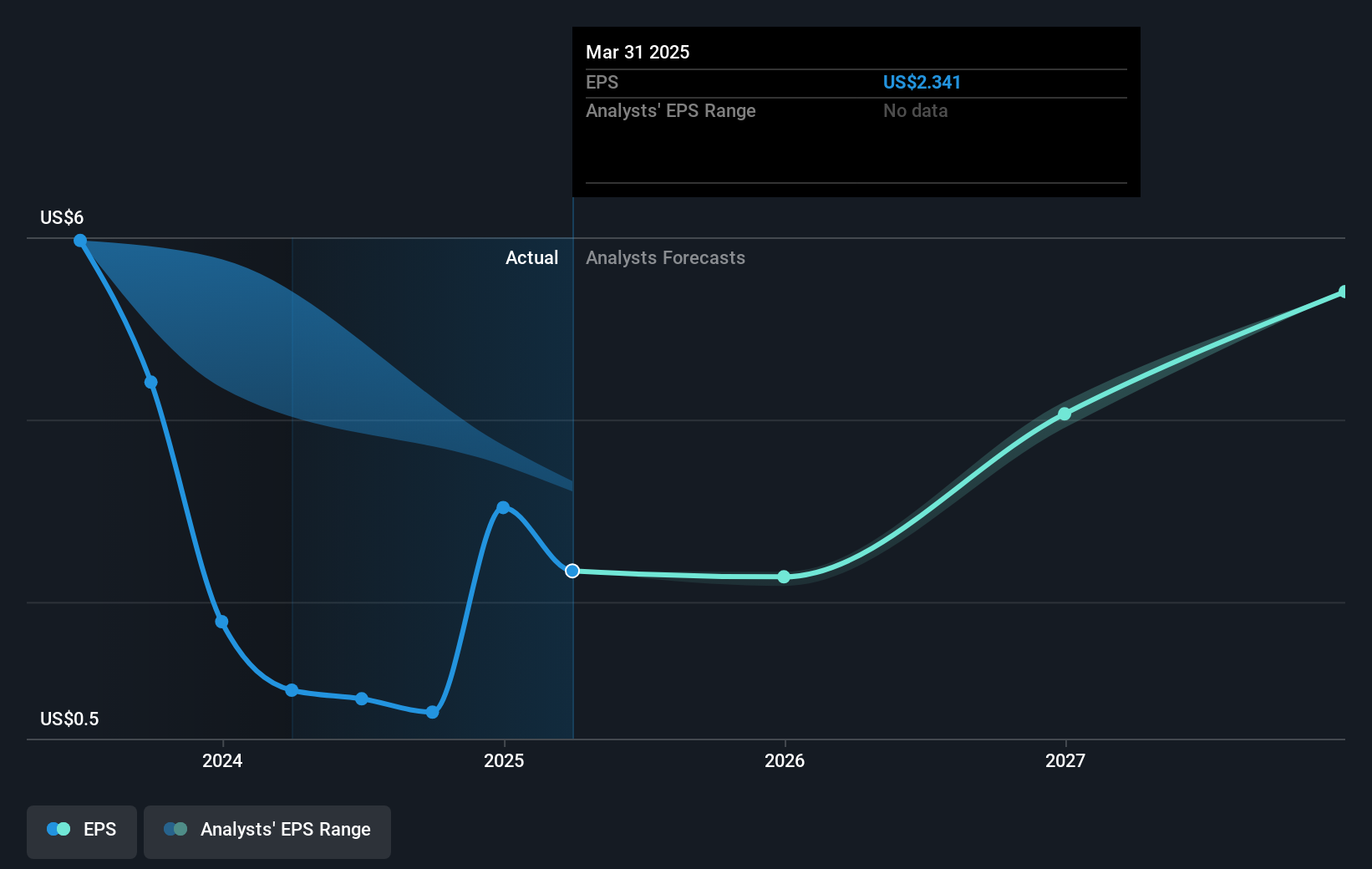
Task: Click the 2026 forecast EPS data point
Action: [x=784, y=577]
